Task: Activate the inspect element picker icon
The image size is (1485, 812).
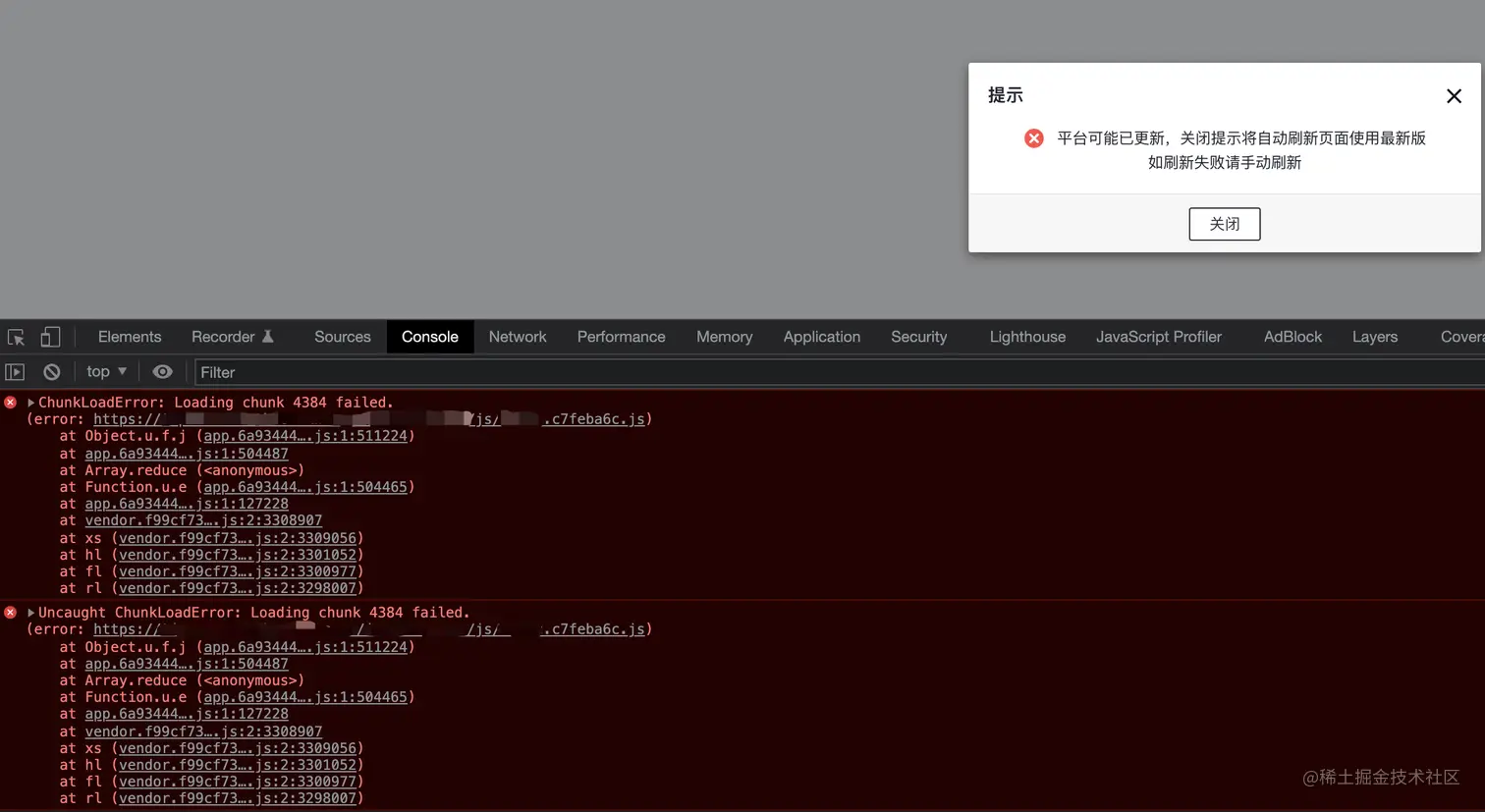Action: [x=16, y=337]
